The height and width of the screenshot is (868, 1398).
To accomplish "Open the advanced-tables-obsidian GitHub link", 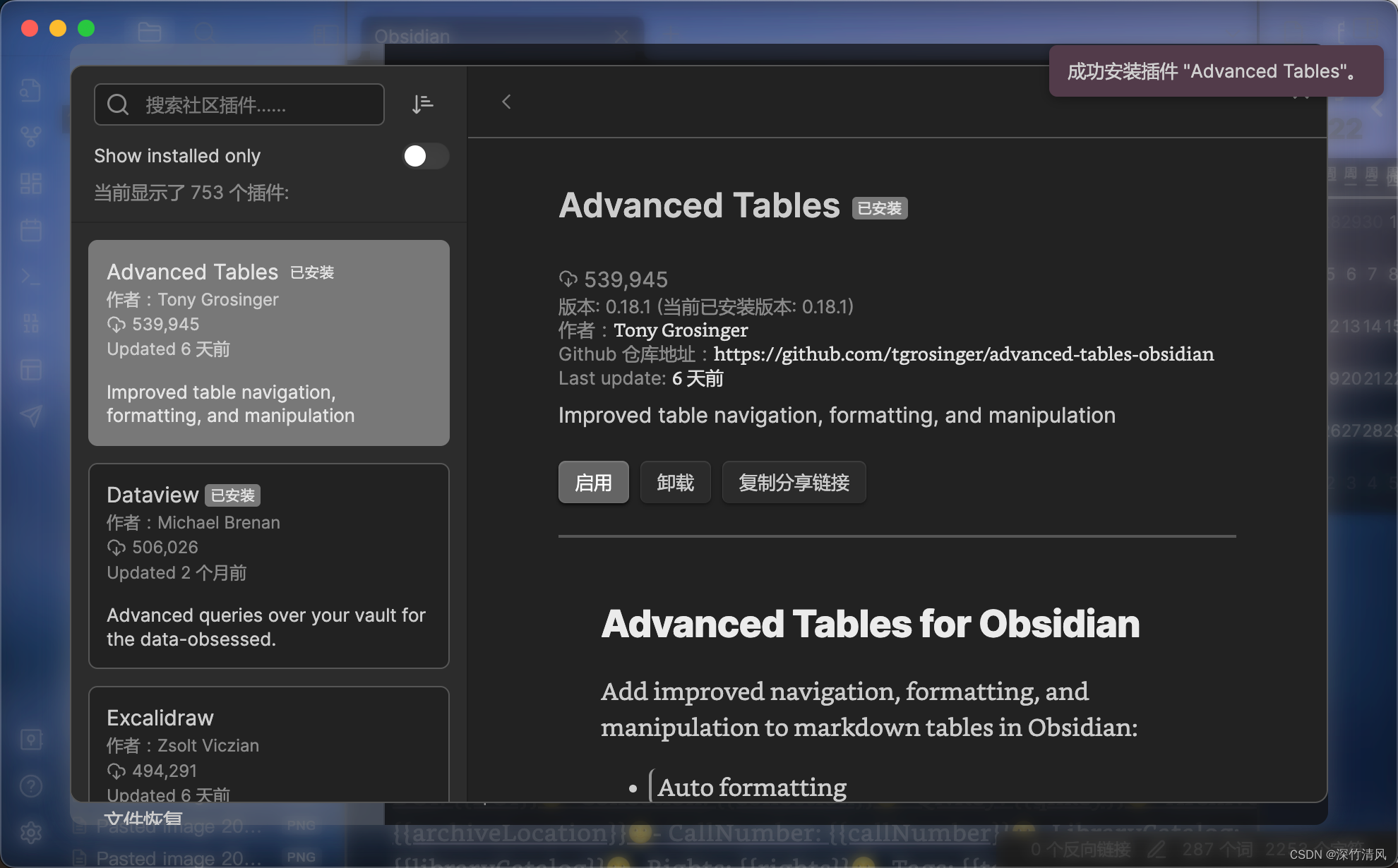I will (x=963, y=354).
